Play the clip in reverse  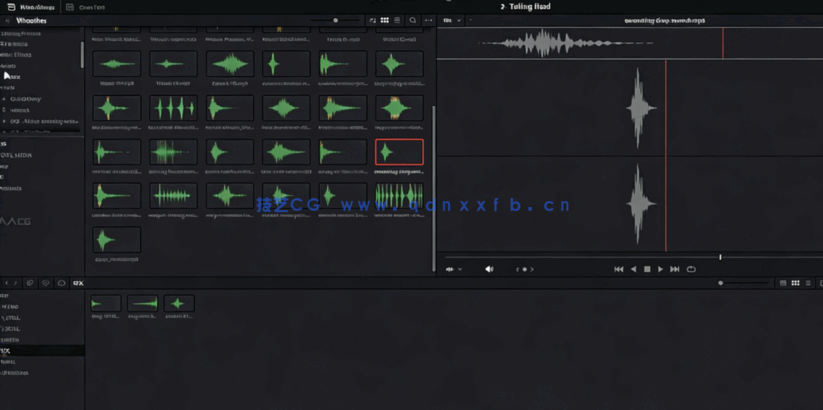634,269
